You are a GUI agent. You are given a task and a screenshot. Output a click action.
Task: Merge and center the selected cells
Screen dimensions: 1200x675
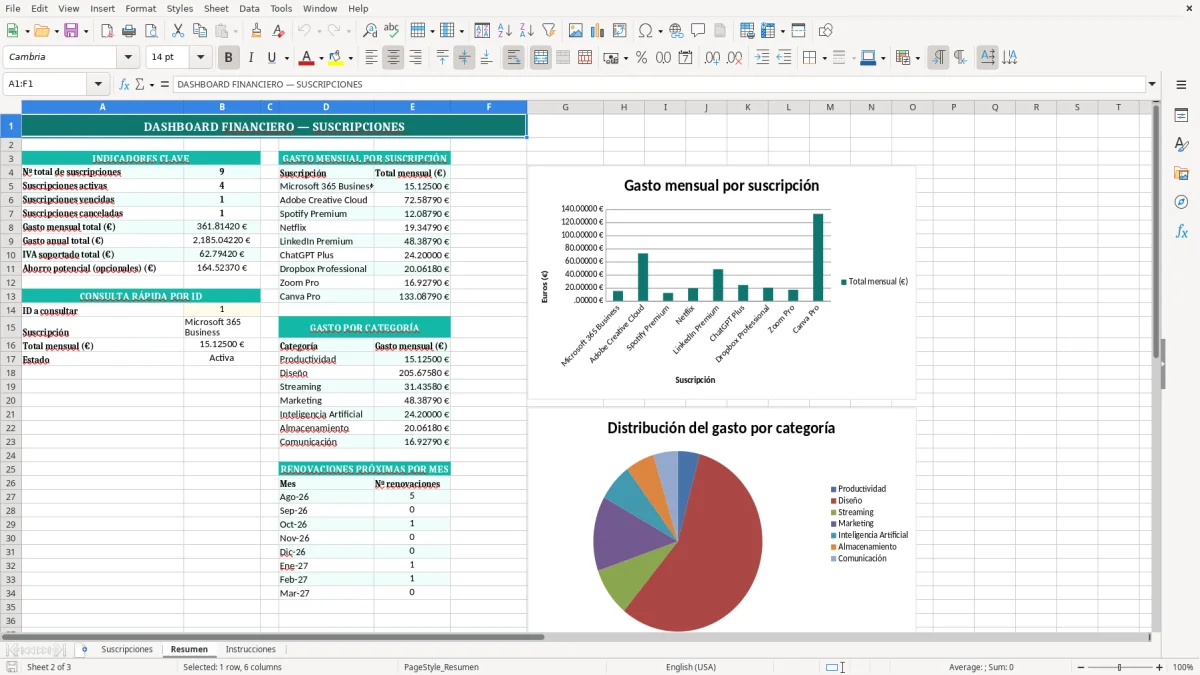541,58
